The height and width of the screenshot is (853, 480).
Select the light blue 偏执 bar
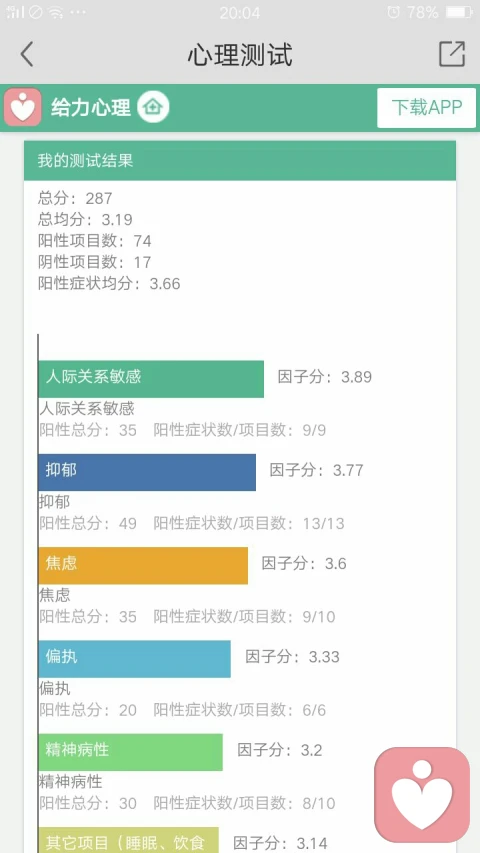(134, 659)
